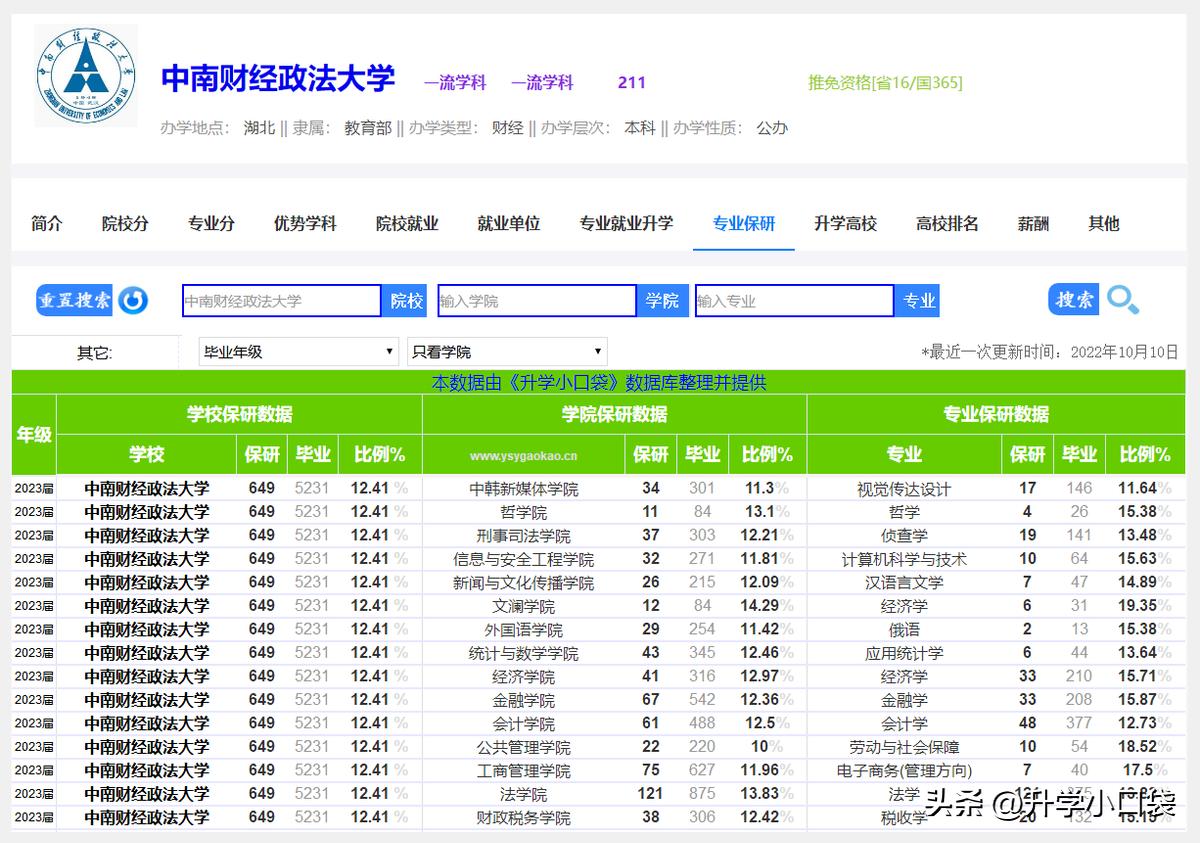Click the 输入学院 input field
The height and width of the screenshot is (843, 1200).
tap(535, 299)
